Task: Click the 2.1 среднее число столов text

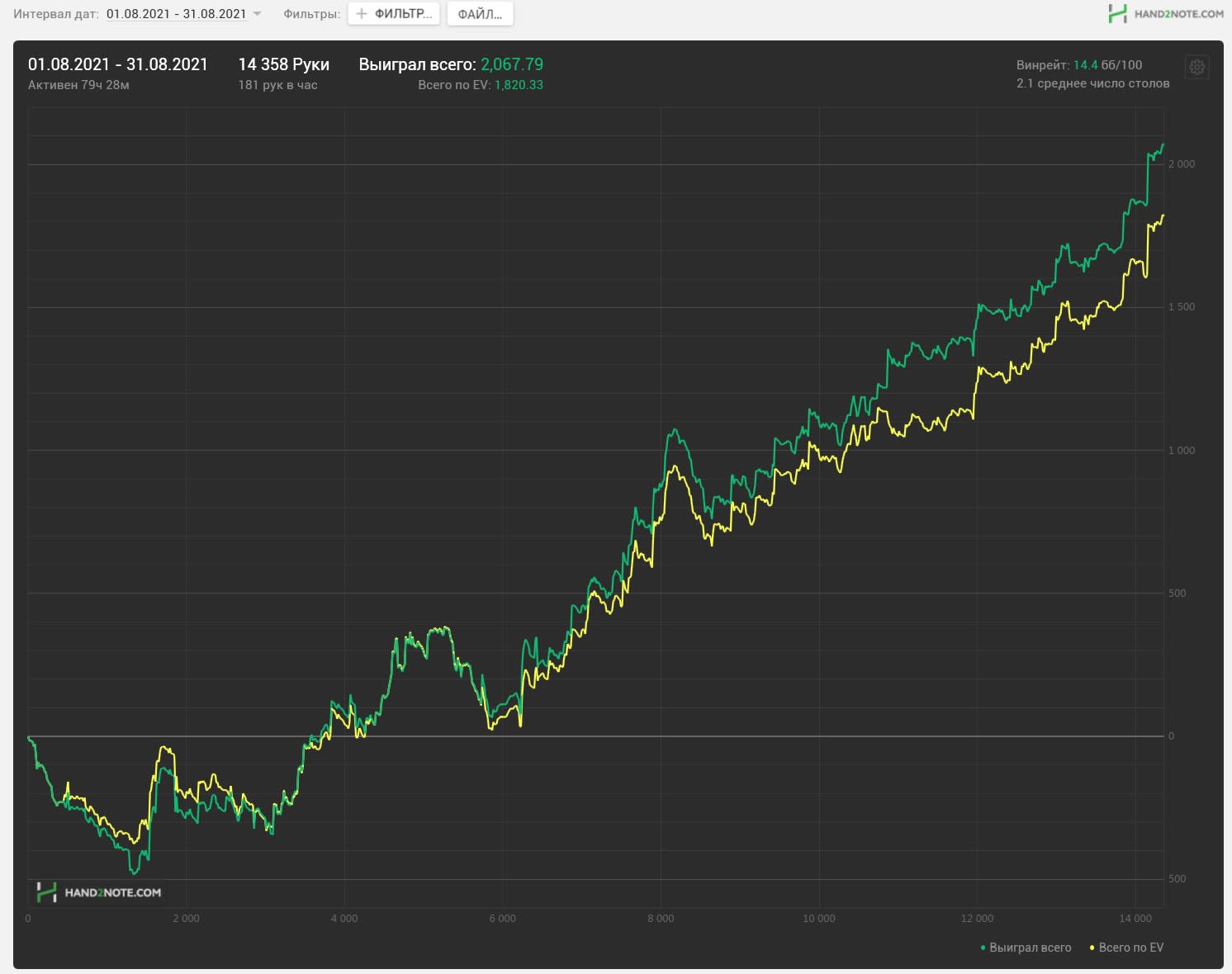Action: pos(1093,83)
